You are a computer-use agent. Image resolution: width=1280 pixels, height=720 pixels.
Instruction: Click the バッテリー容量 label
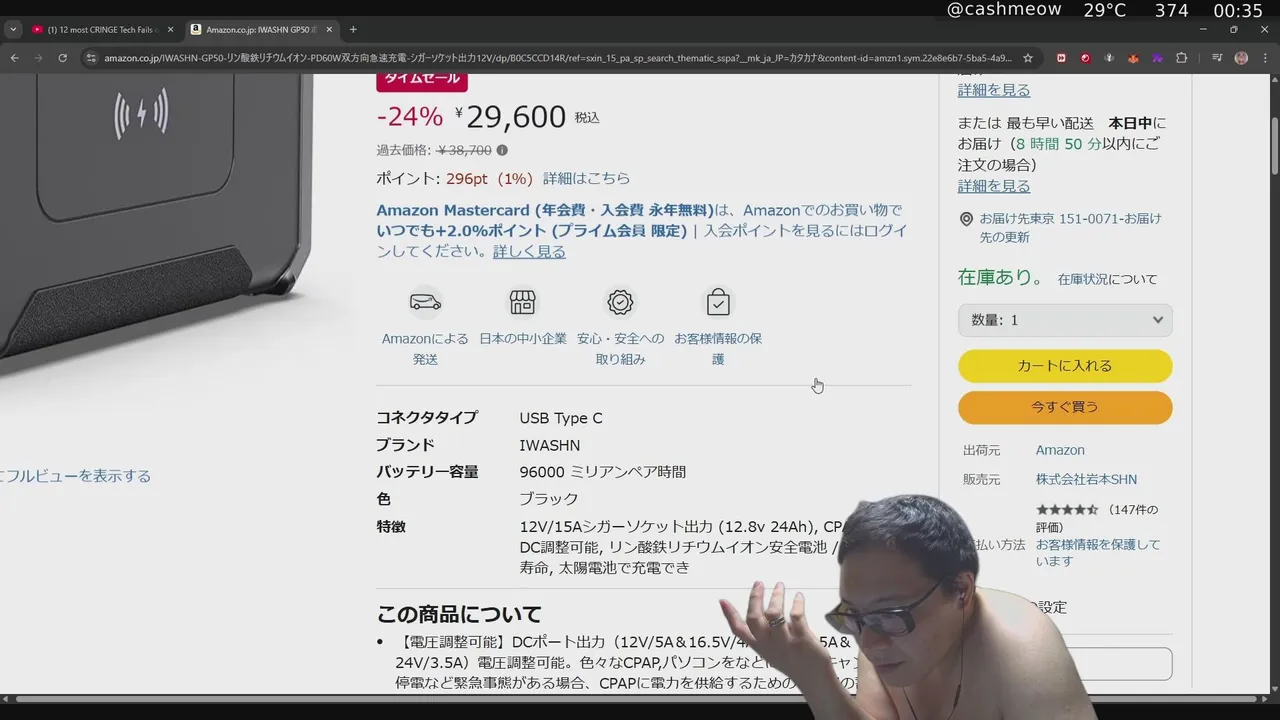coord(427,472)
